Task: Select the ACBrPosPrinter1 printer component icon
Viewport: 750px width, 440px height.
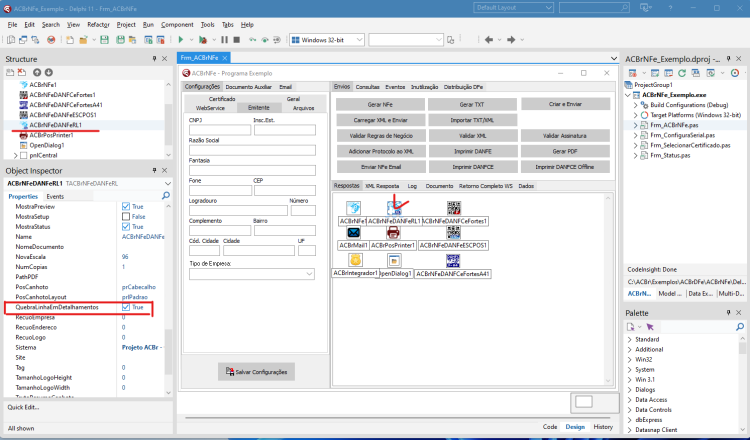Action: [x=393, y=233]
